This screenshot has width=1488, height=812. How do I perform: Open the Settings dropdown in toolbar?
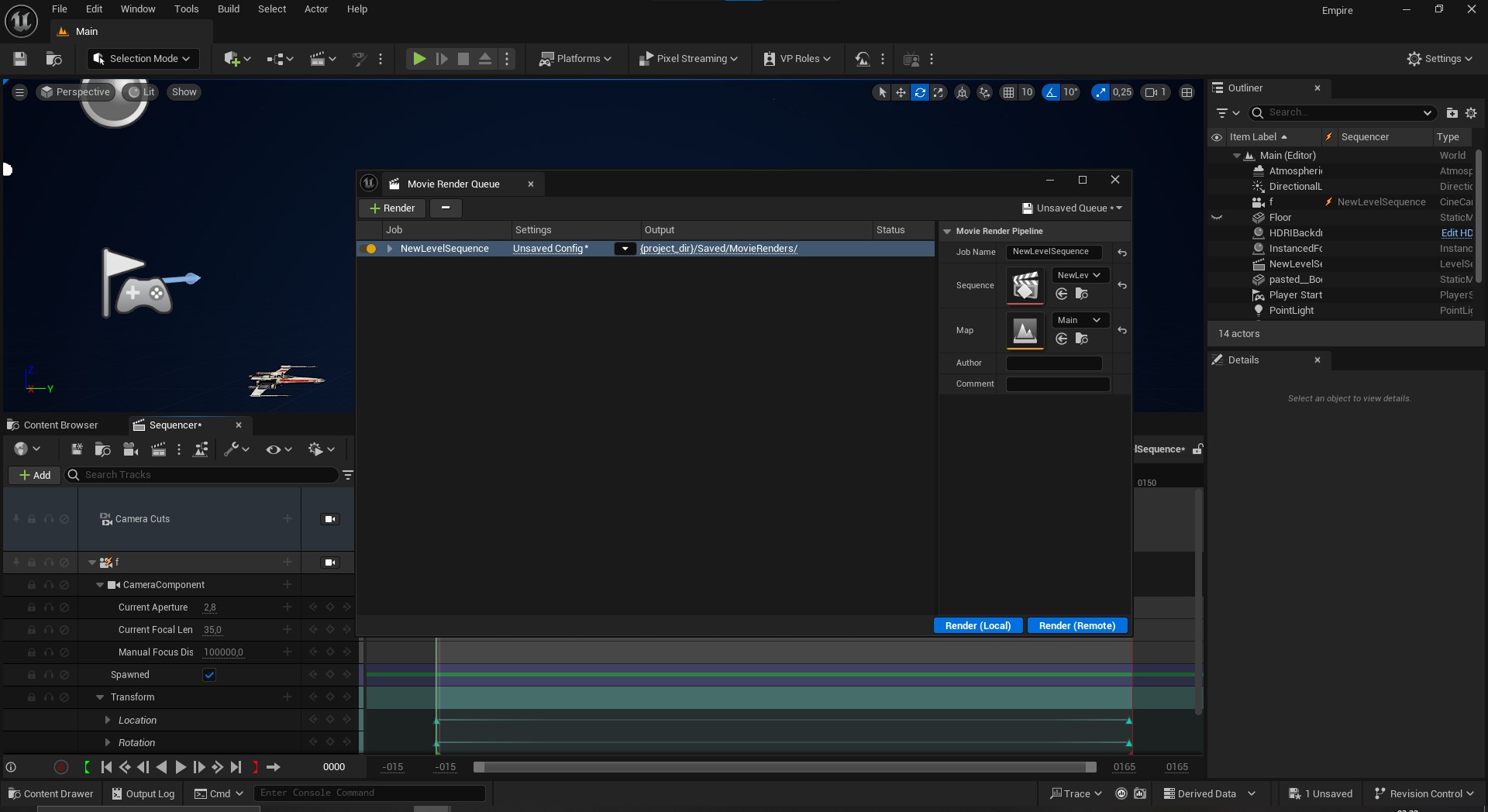(x=1440, y=59)
